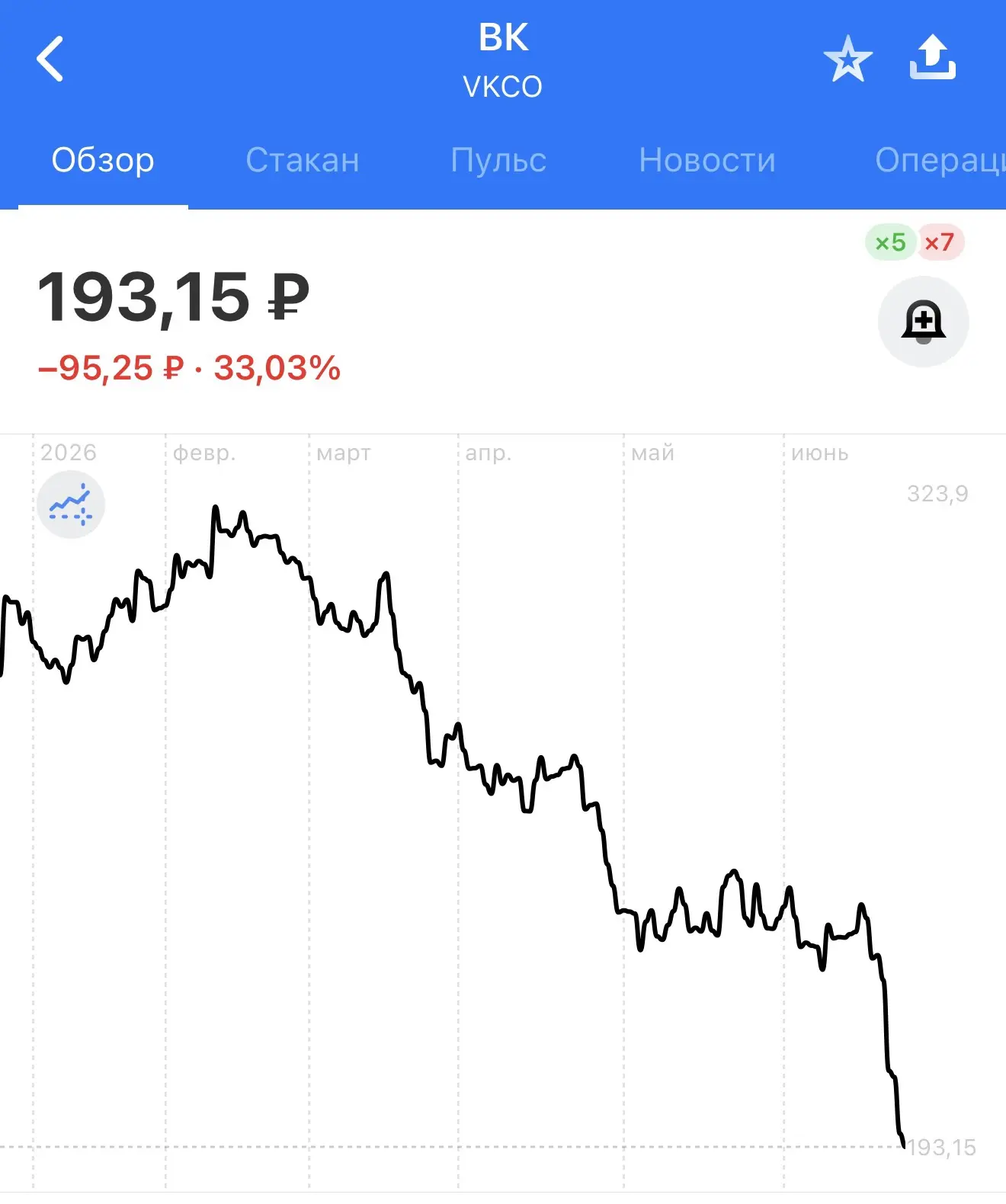Create price alert with bell icon

coord(923,322)
